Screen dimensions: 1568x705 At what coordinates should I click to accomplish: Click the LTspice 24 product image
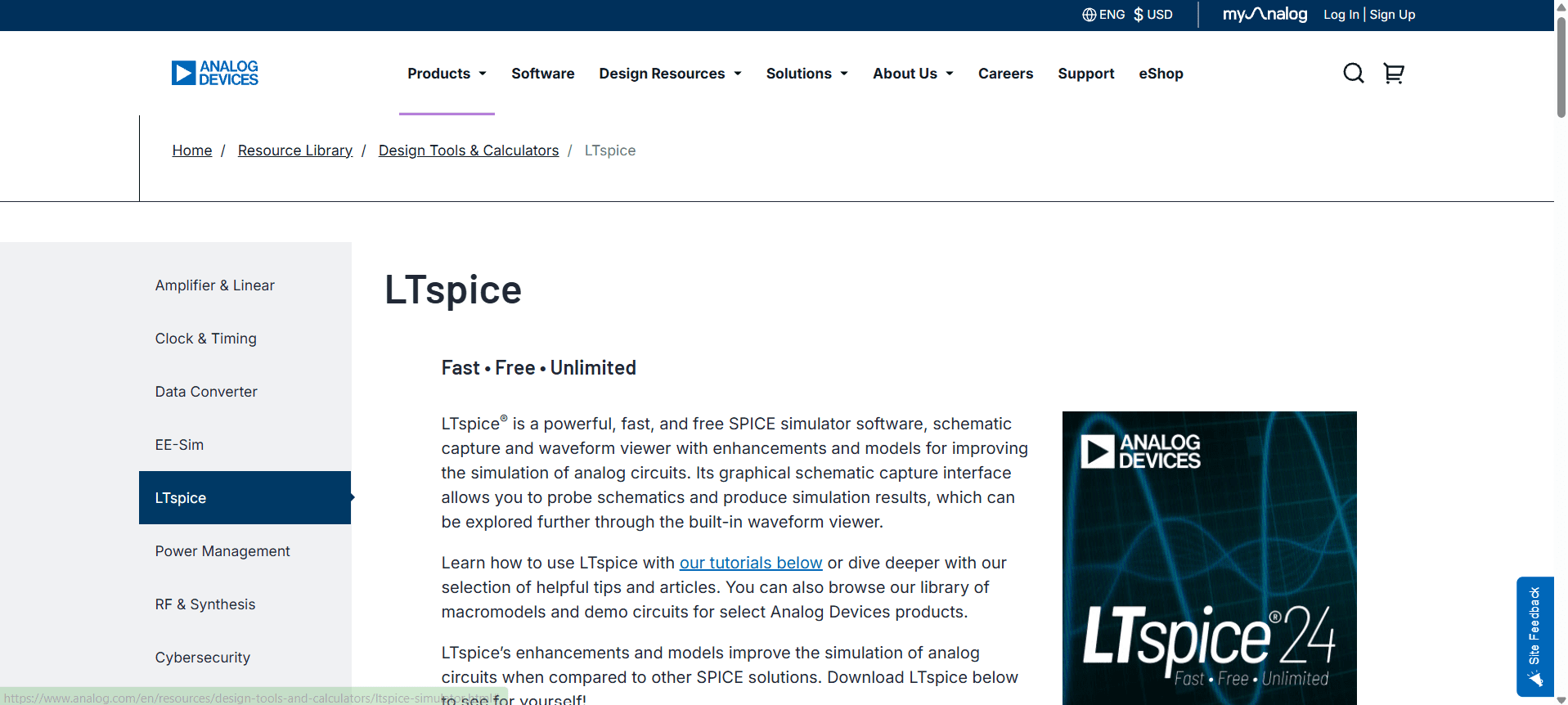click(x=1209, y=556)
